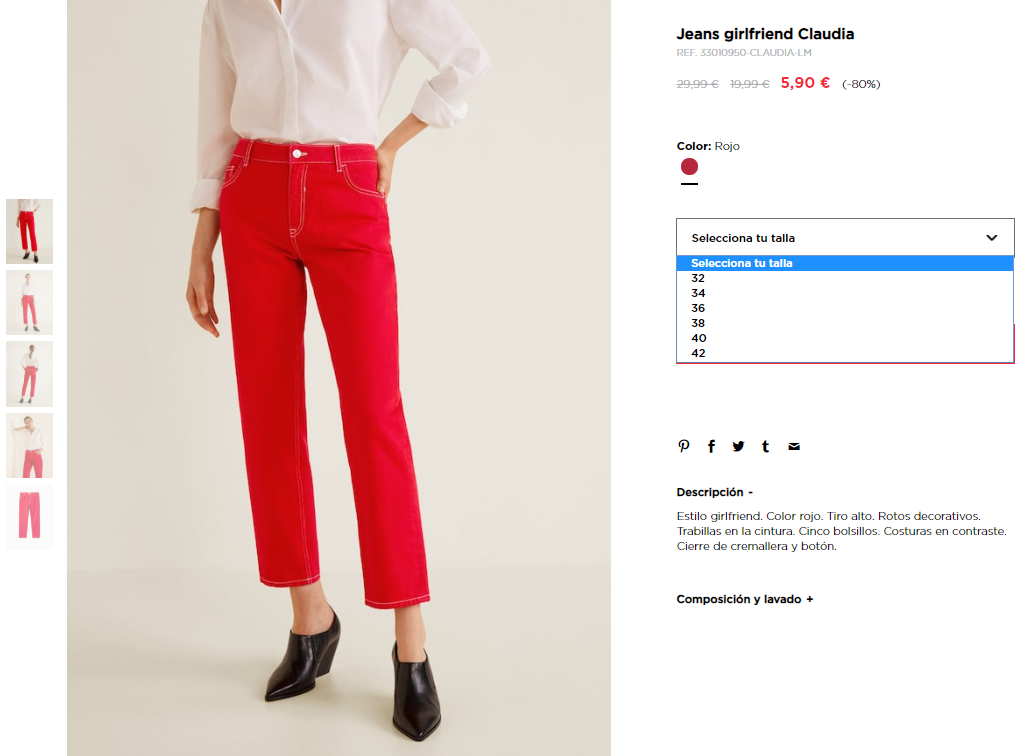Share the jeans on Pinterest

pyautogui.click(x=684, y=446)
